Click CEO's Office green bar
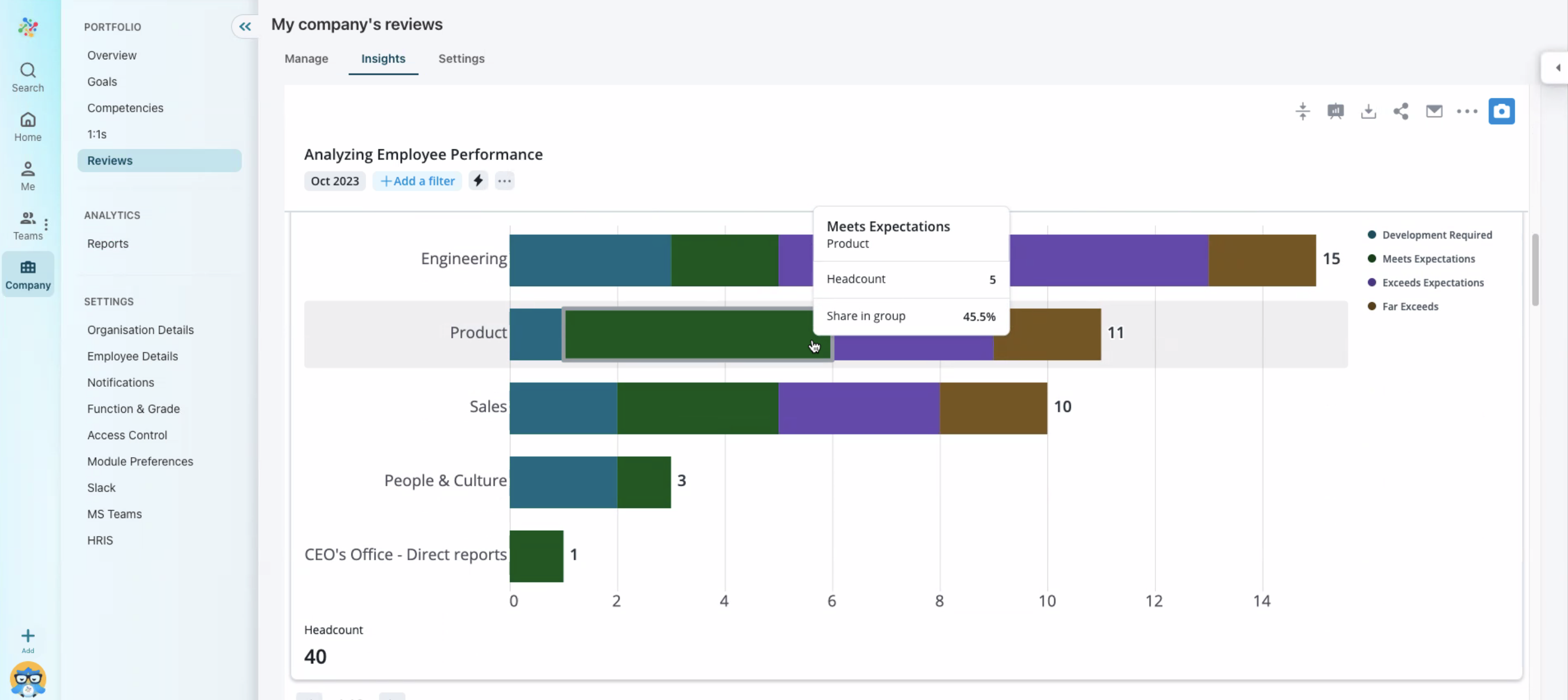This screenshot has width=1568, height=700. coord(537,556)
